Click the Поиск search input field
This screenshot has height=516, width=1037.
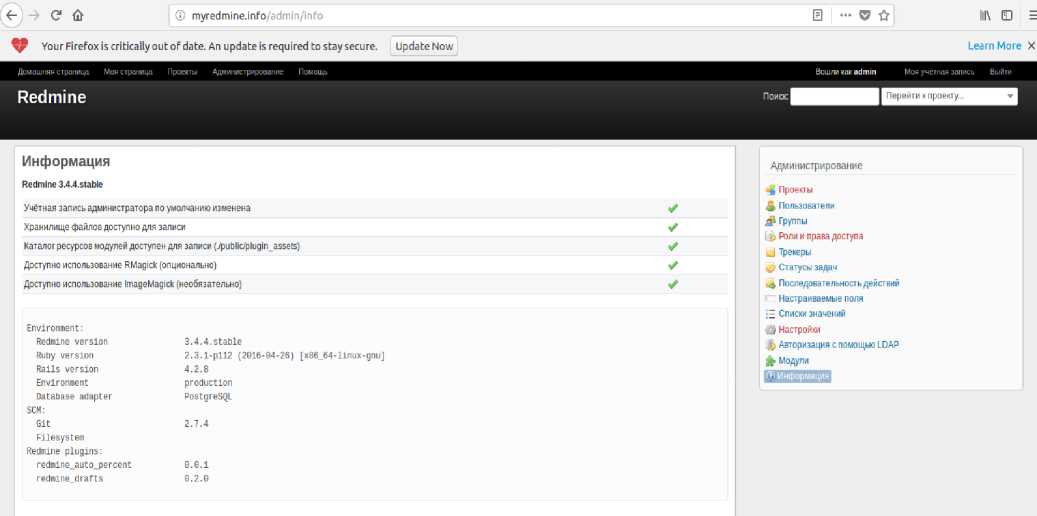(835, 97)
